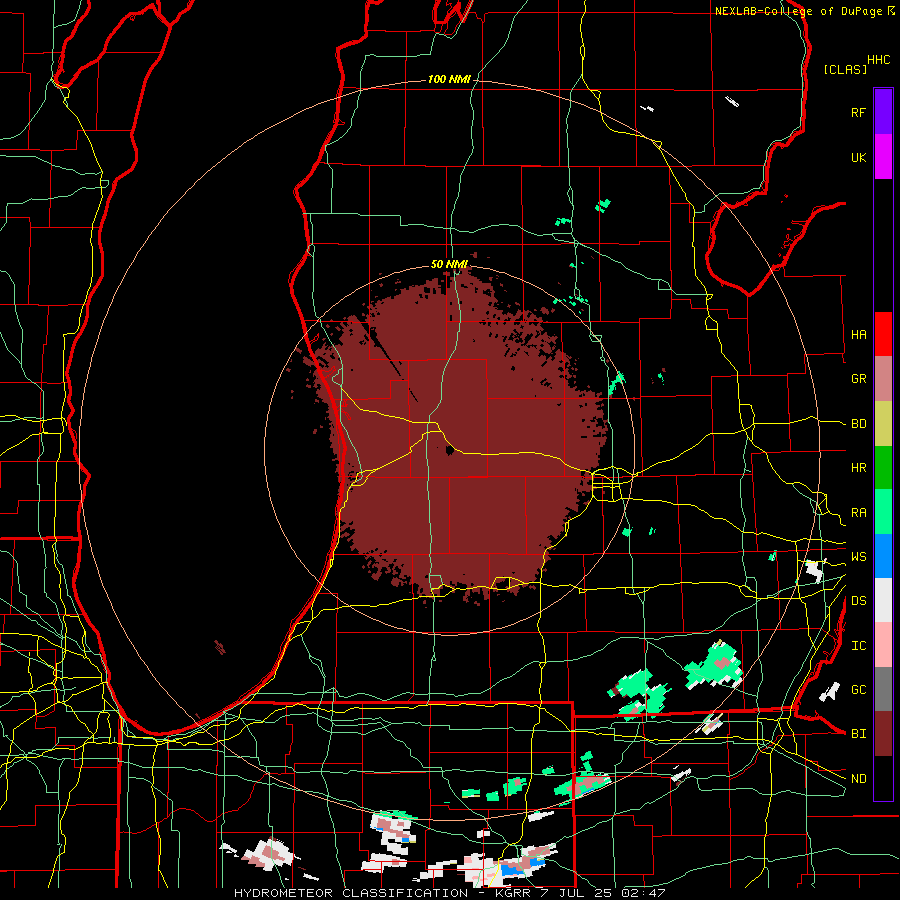900x900 pixels.
Task: Click the BD yellow legend swatch
Action: click(x=883, y=423)
